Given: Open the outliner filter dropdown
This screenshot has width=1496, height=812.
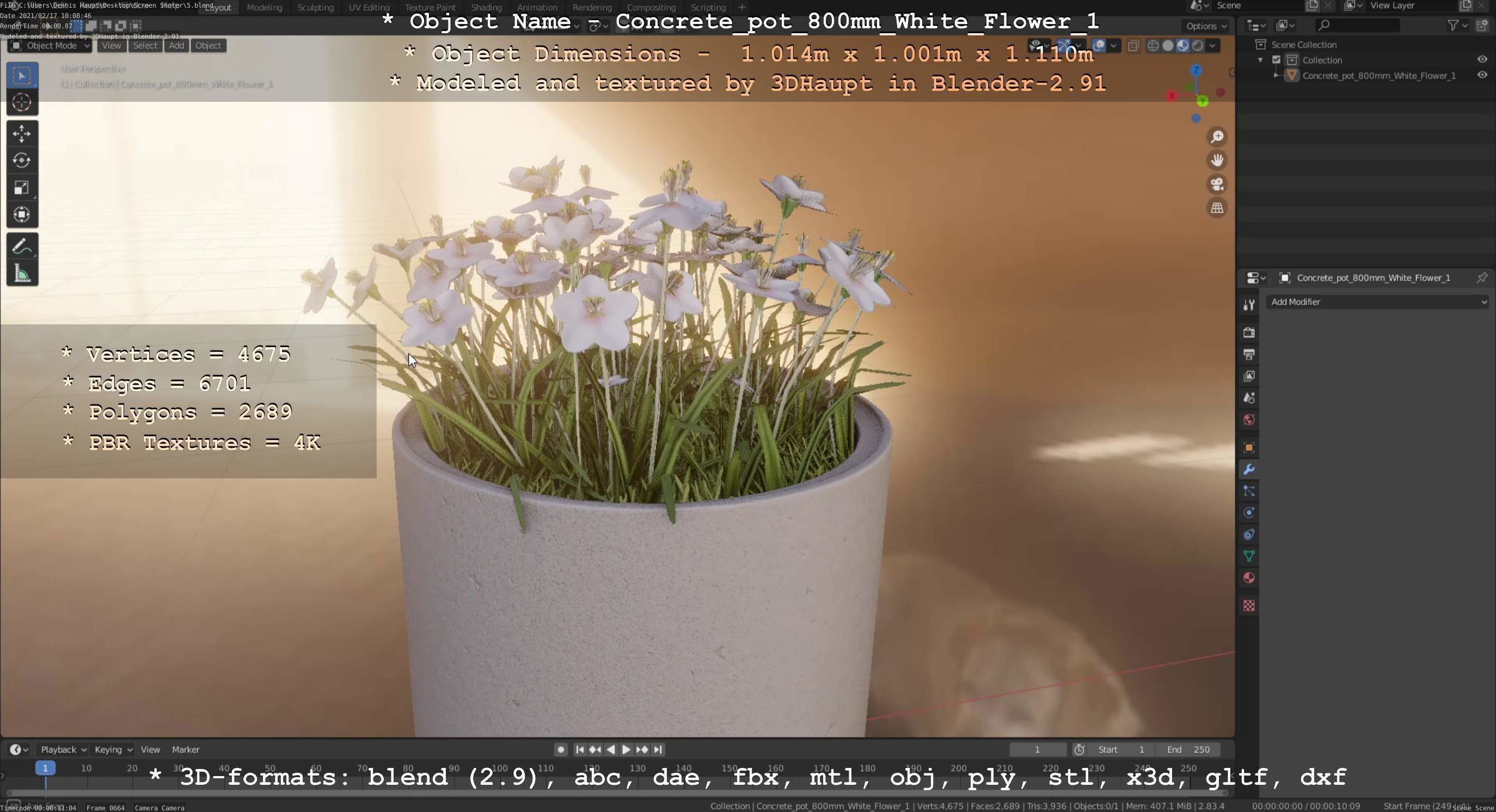Looking at the screenshot, I should [x=1457, y=25].
